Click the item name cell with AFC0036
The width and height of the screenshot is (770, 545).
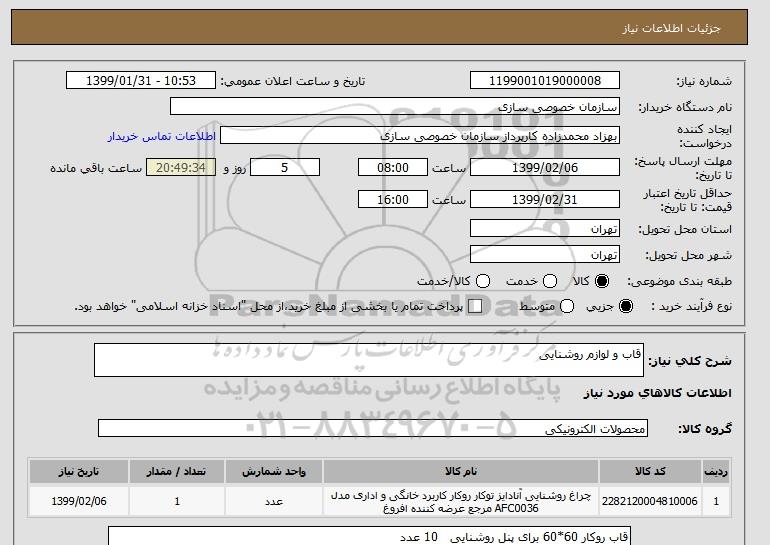[461, 501]
